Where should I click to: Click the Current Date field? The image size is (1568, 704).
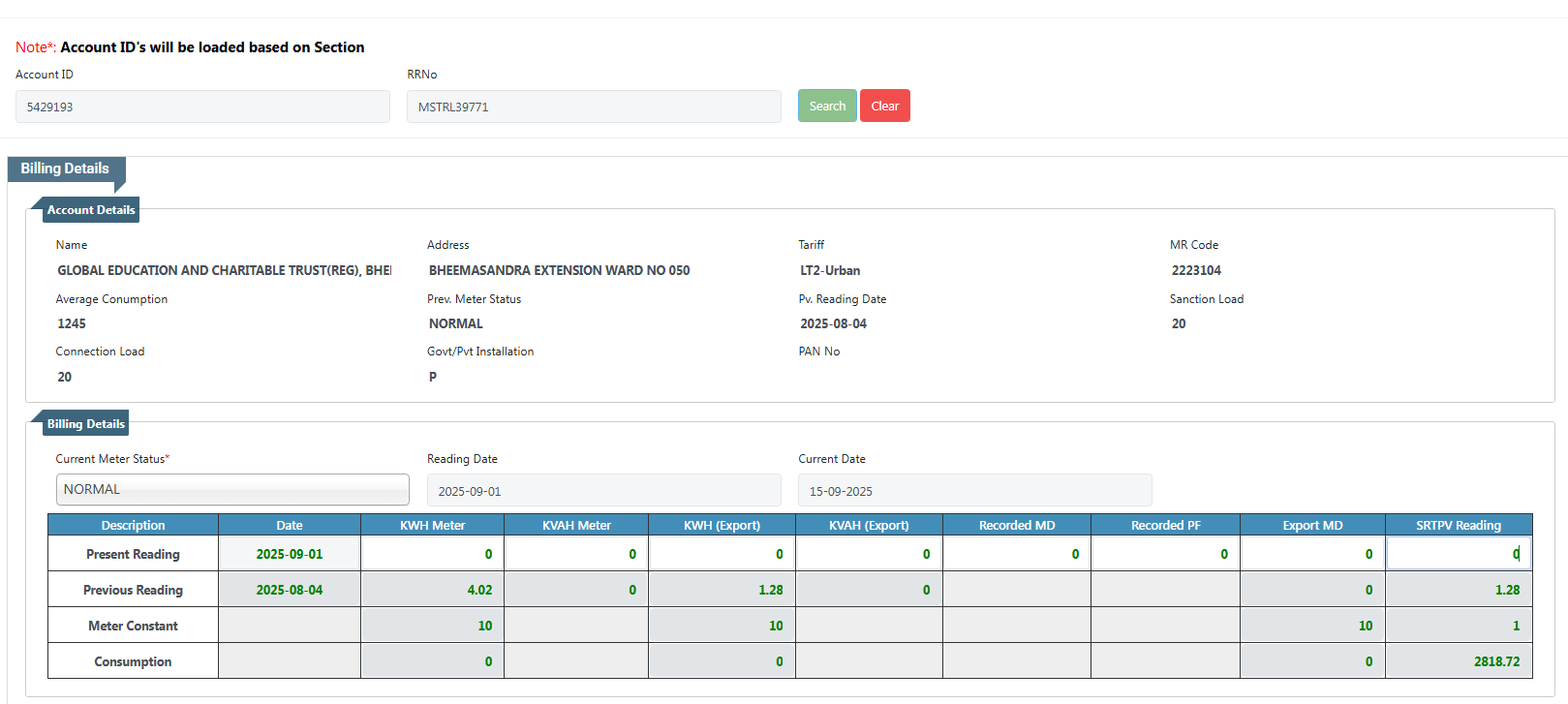974,491
